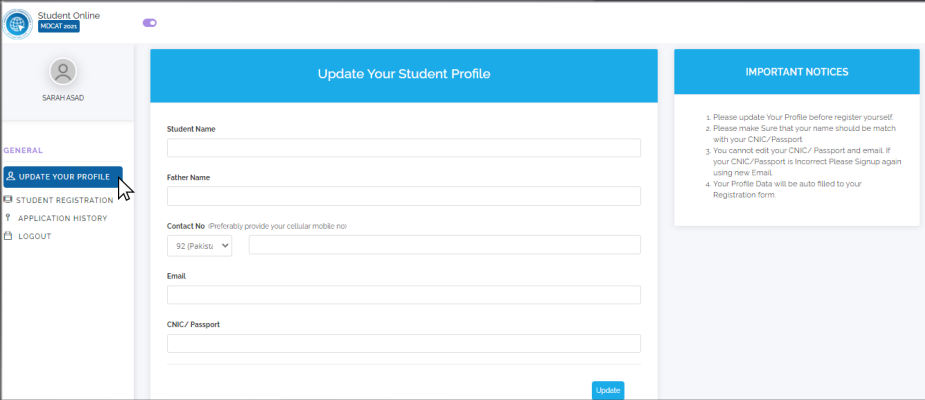Screen dimensions: 925x400
Task: Select Logout from sidebar
Action: click(x=35, y=236)
